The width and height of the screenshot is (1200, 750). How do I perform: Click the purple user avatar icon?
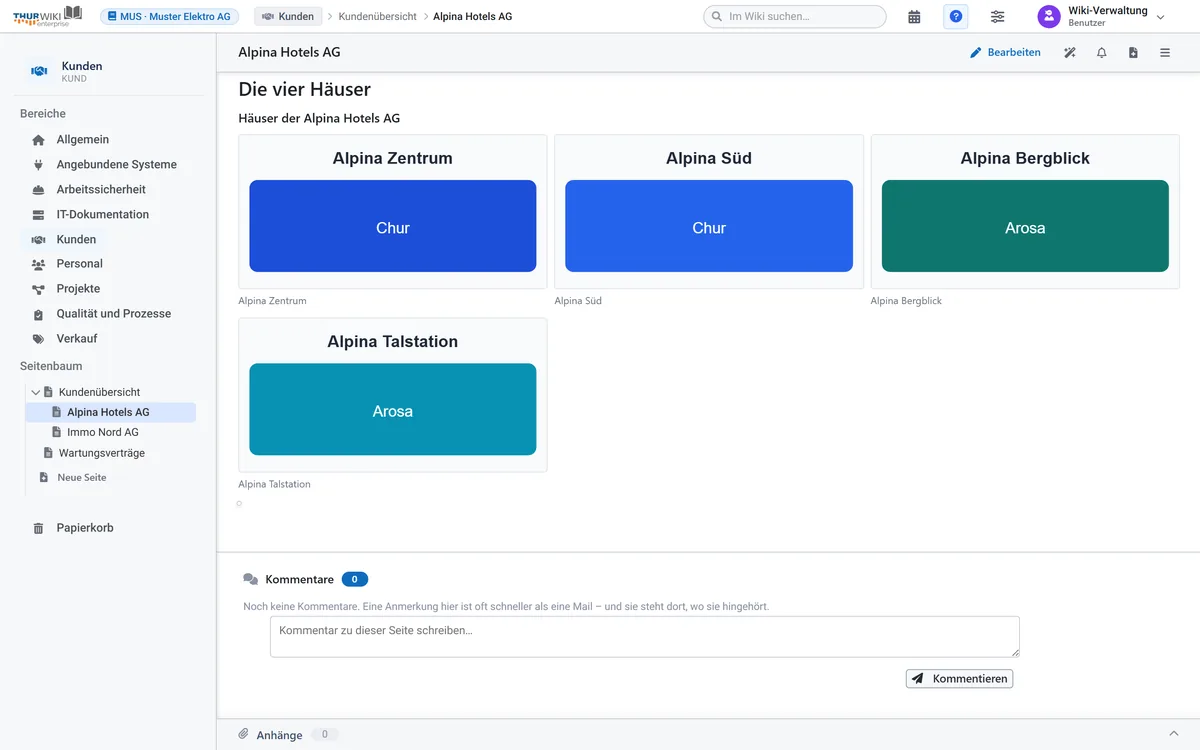[x=1049, y=16]
